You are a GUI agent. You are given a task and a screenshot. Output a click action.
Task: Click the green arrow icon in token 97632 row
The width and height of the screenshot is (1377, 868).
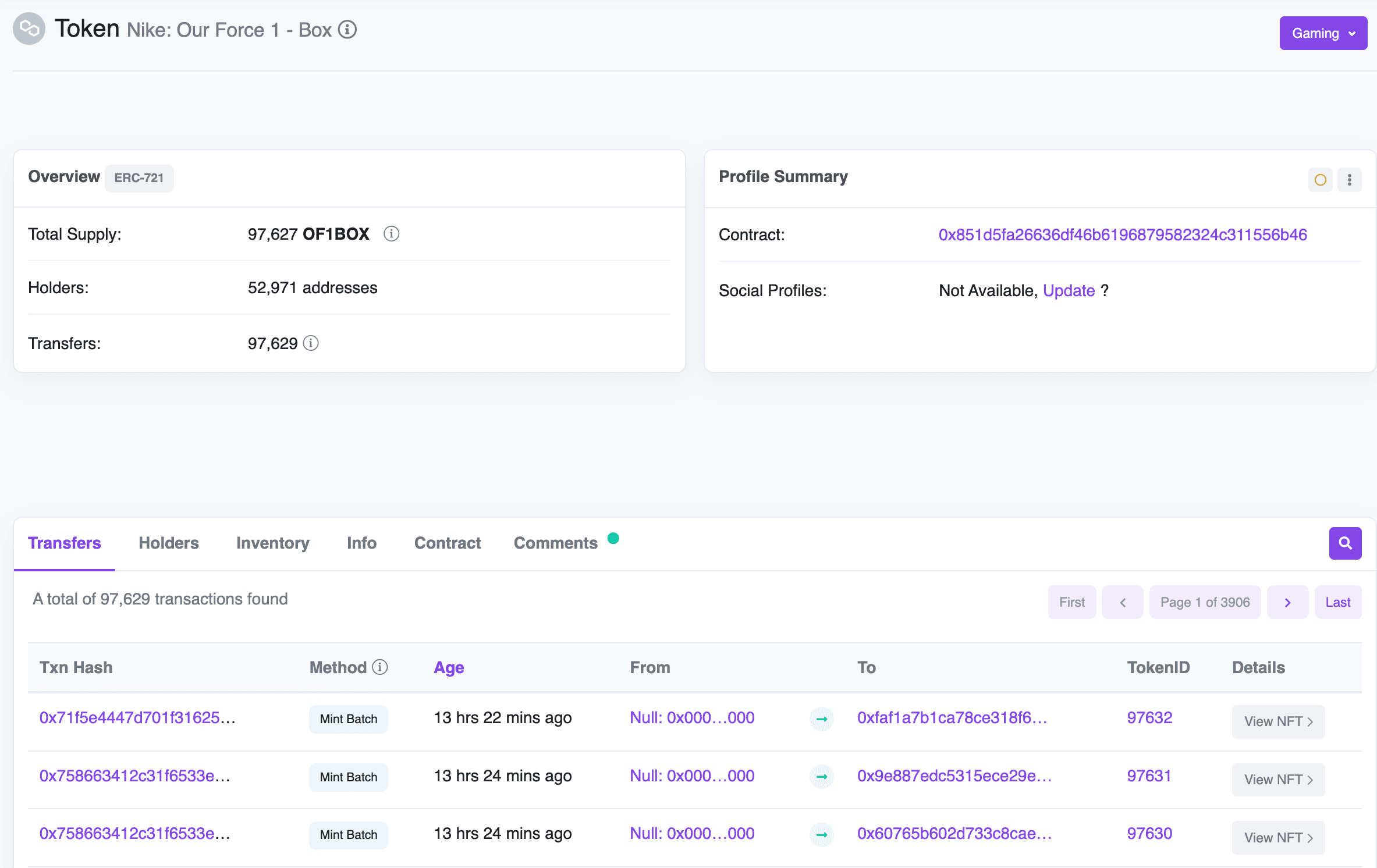(821, 719)
